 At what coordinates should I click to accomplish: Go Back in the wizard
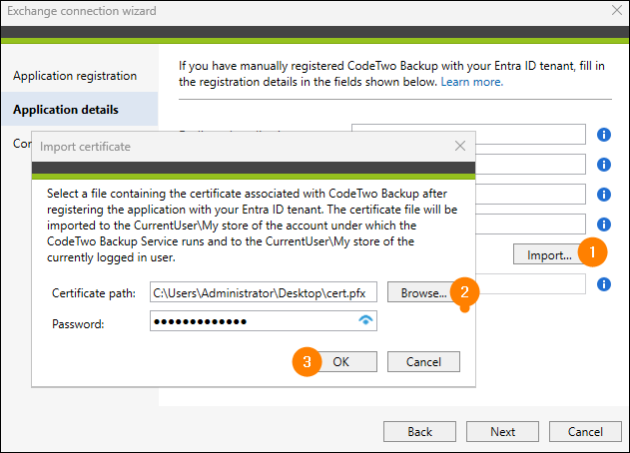click(x=419, y=432)
